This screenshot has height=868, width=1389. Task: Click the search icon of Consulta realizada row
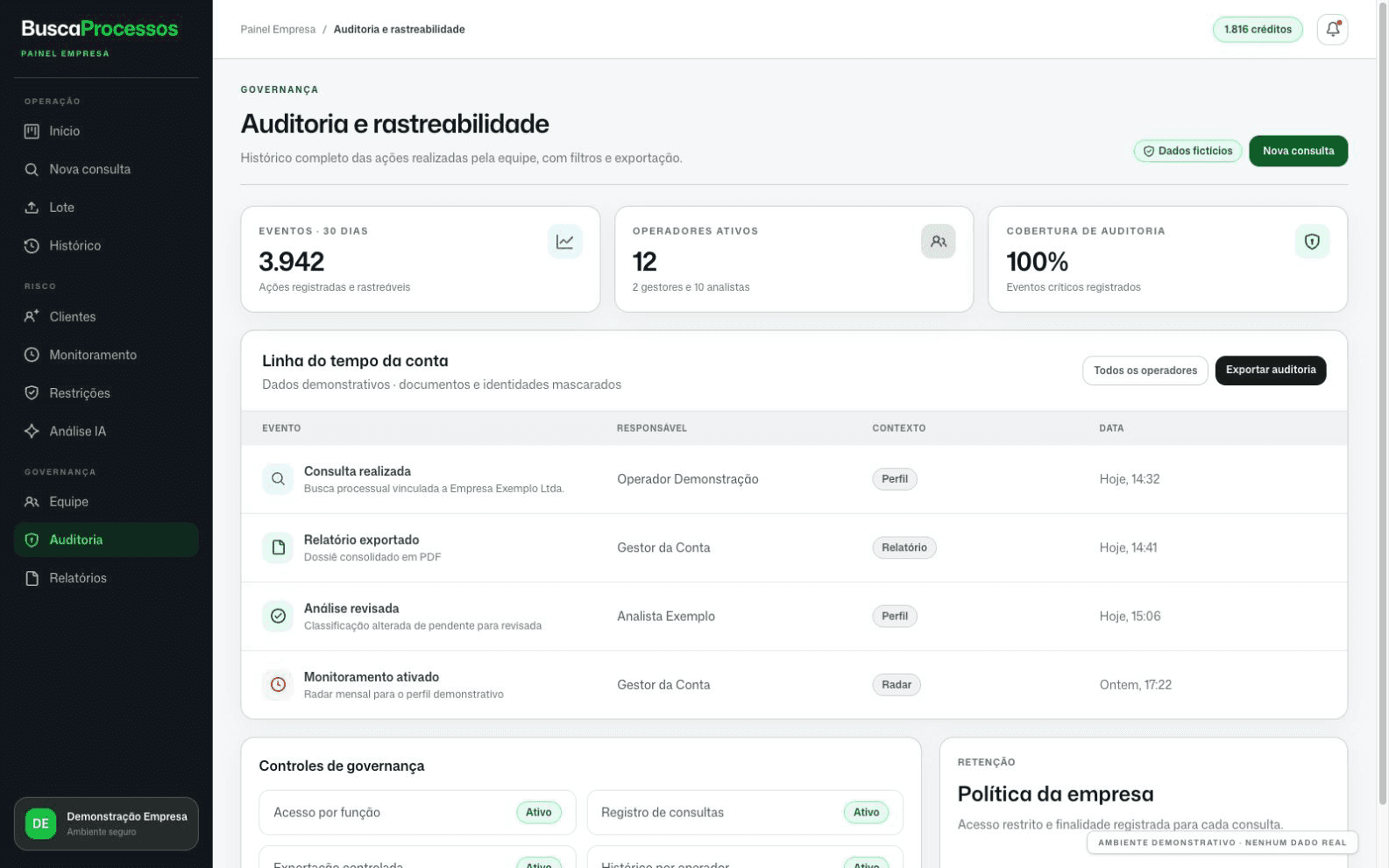278,479
